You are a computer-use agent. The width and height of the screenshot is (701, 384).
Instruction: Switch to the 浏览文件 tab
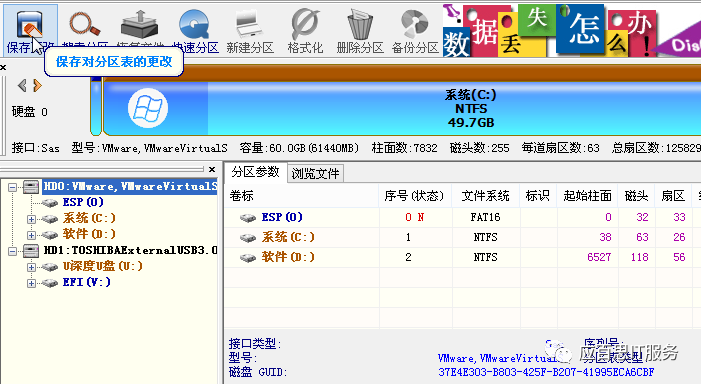pyautogui.click(x=316, y=173)
